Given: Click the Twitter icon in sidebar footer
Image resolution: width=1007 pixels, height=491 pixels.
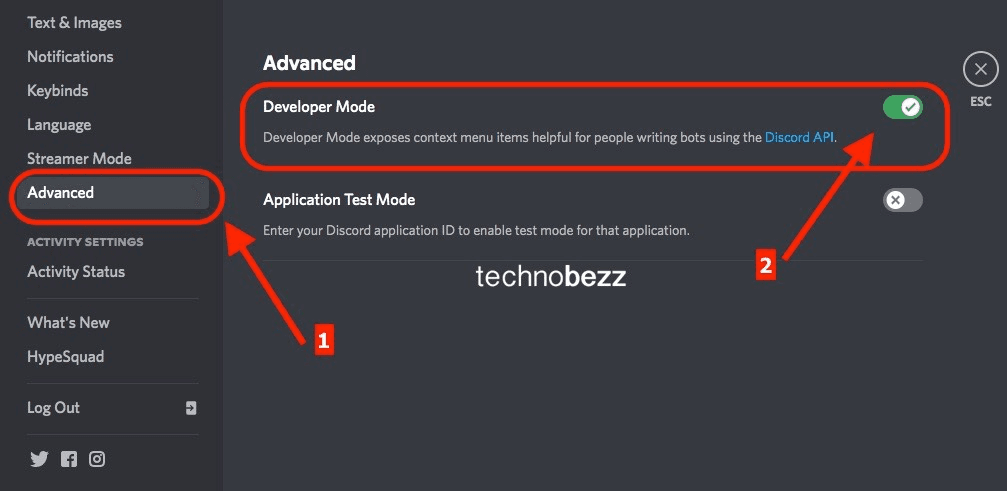Looking at the screenshot, I should 39,459.
